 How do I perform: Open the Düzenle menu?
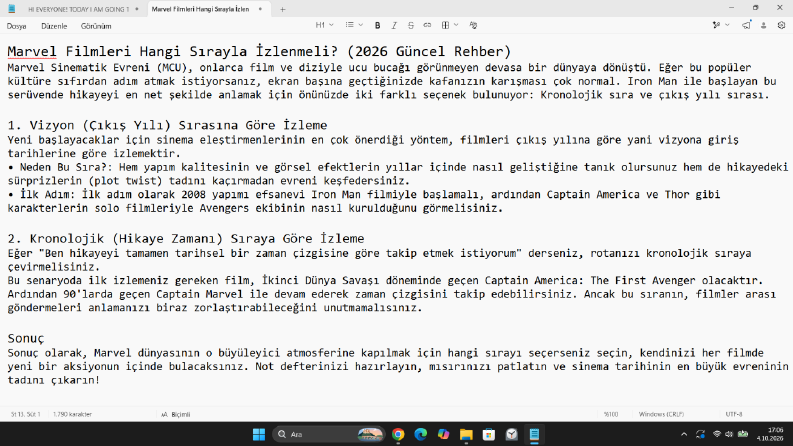tap(54, 26)
